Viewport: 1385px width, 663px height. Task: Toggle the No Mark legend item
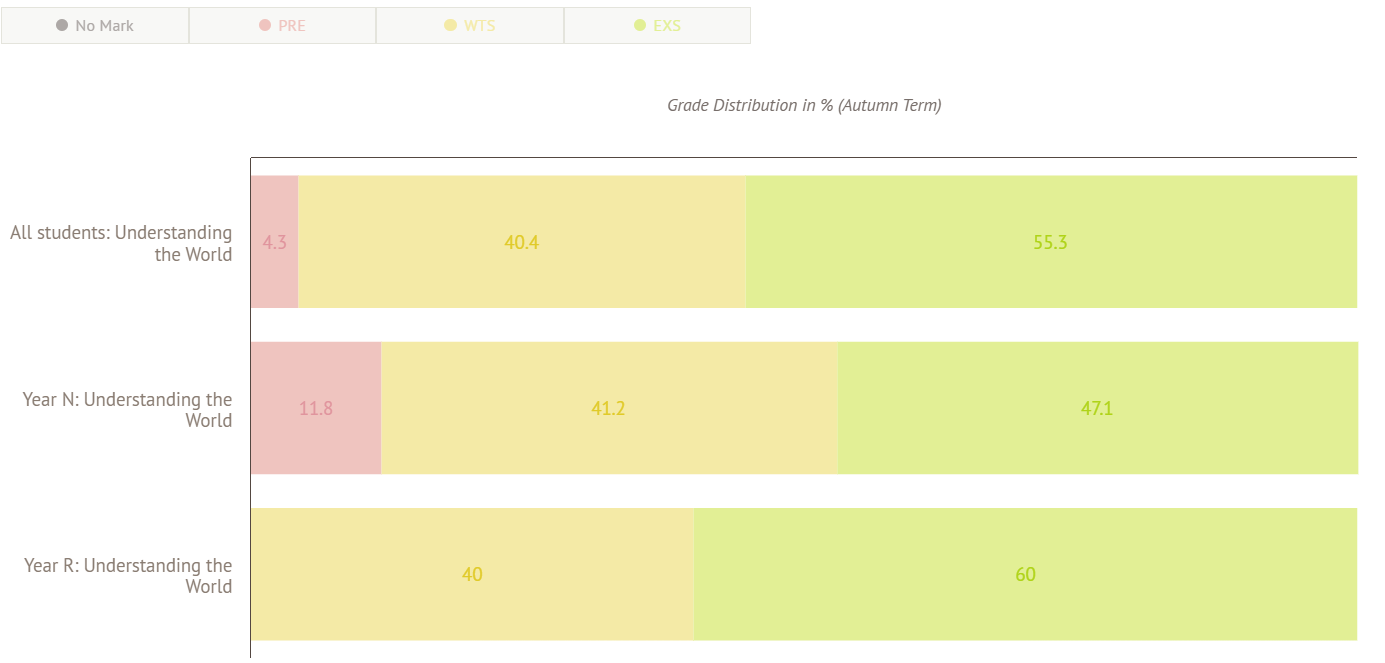[x=95, y=26]
